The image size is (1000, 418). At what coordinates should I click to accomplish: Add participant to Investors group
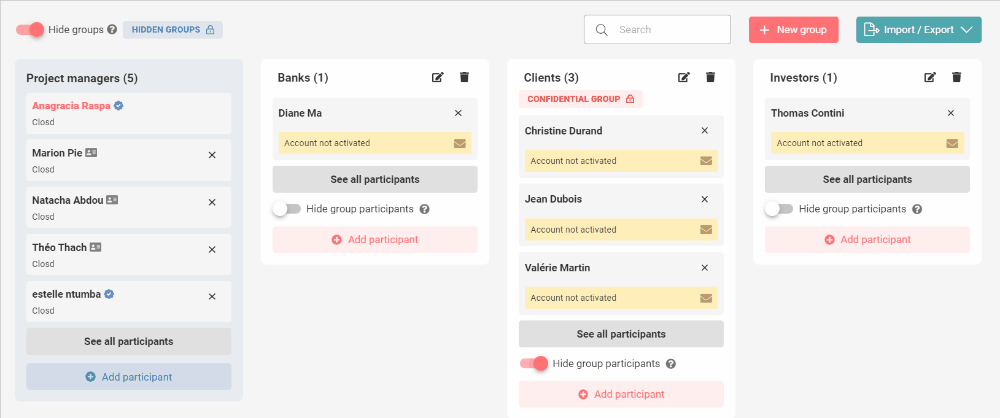[867, 239]
